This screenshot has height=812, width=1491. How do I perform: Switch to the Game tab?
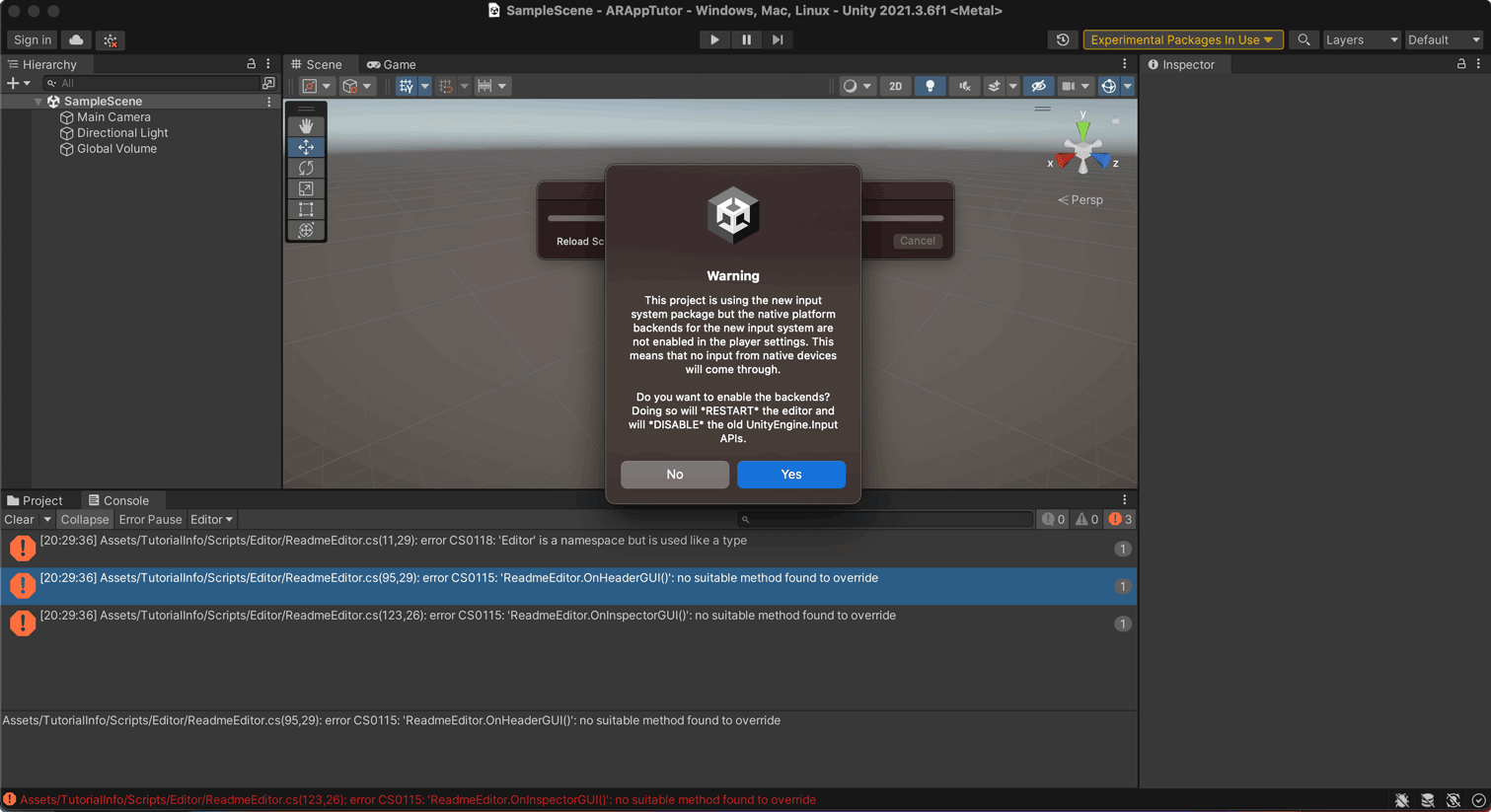point(392,64)
